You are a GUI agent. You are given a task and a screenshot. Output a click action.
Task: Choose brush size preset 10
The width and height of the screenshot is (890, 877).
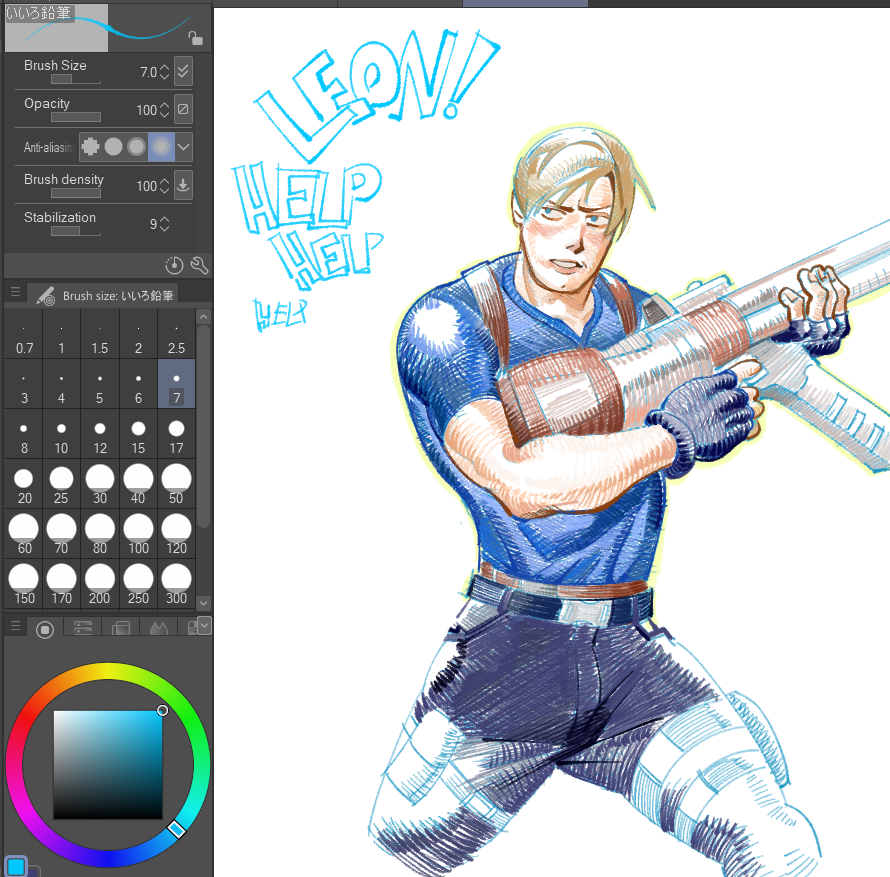coord(61,434)
